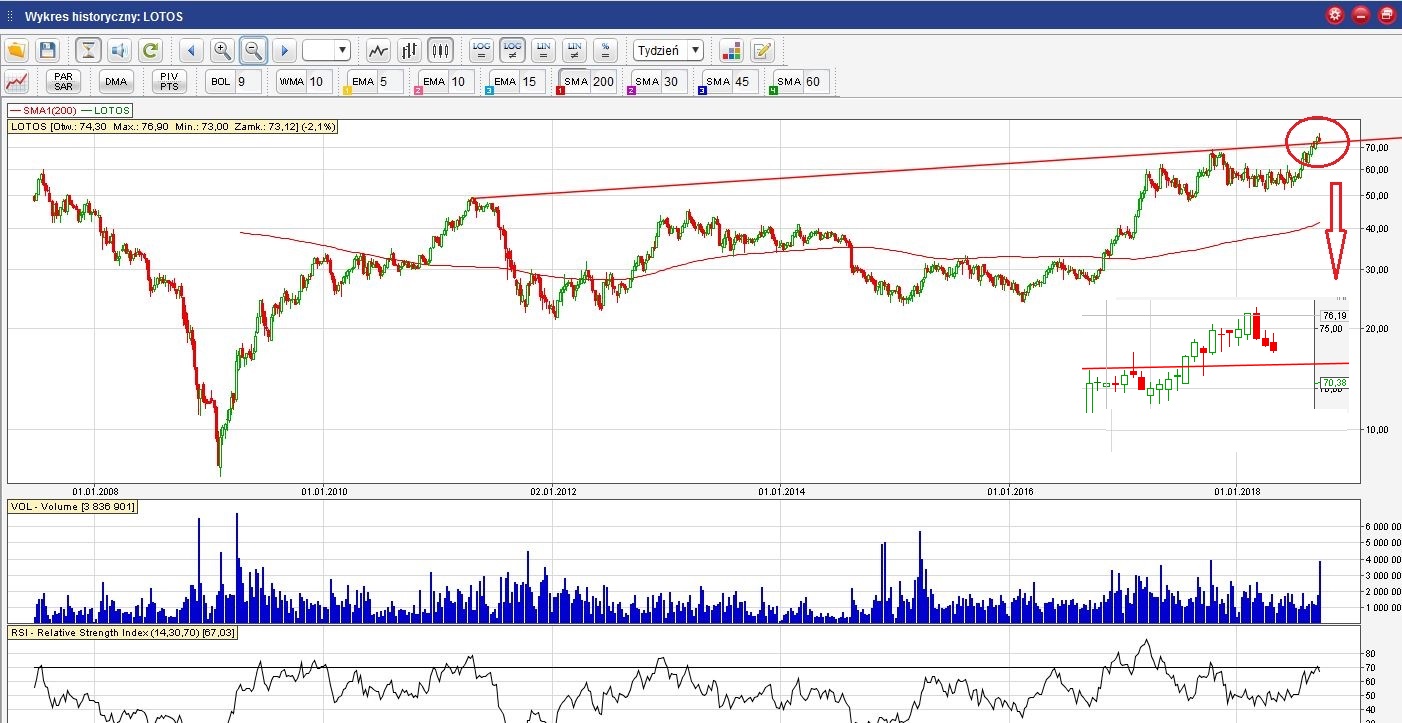
Task: Click the green refresh arrow icon
Action: (150, 50)
